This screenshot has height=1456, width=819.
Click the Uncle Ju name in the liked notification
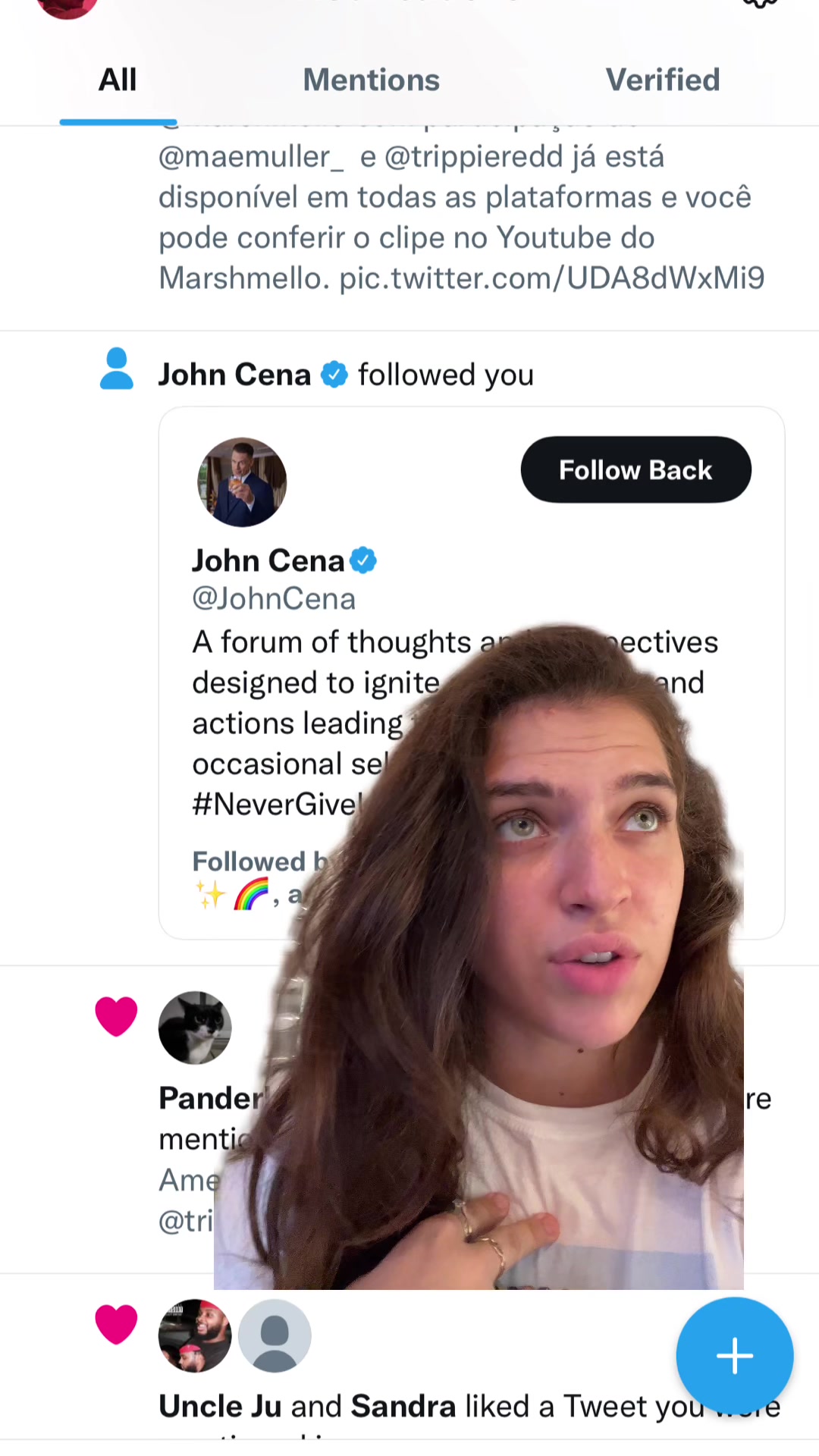click(220, 1407)
